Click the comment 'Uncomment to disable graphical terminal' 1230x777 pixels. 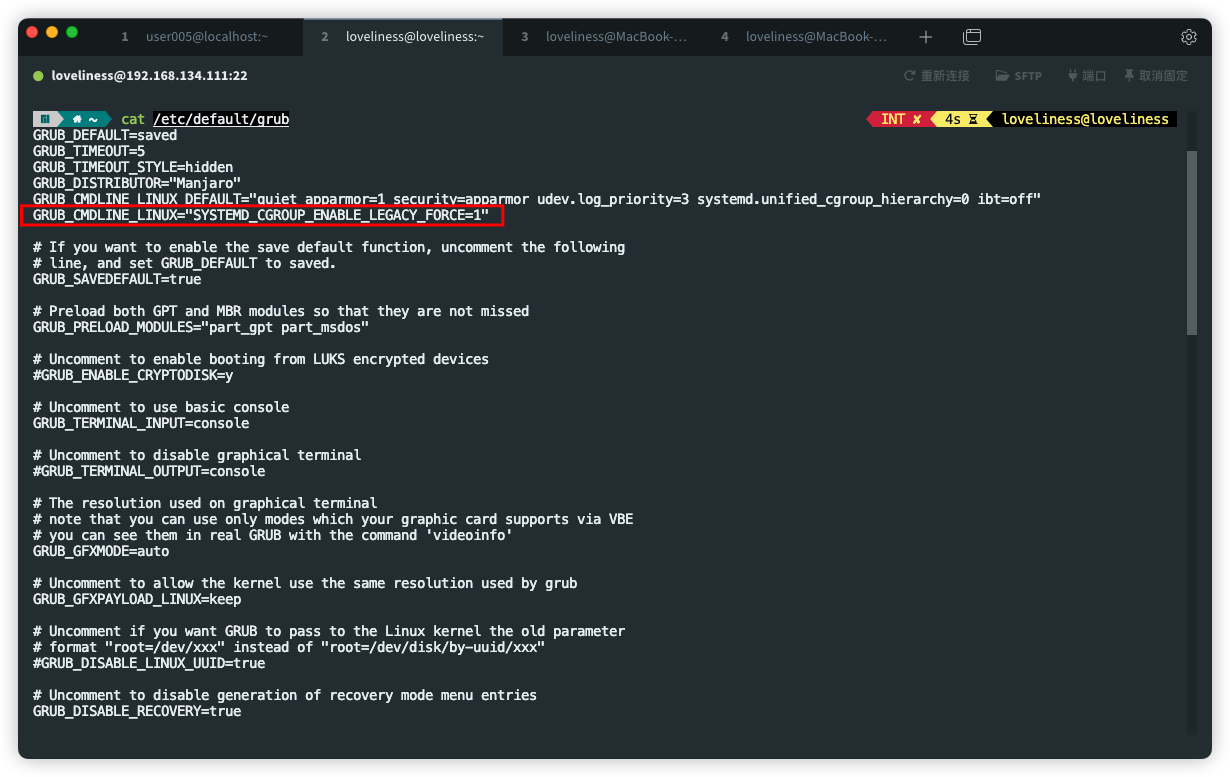click(197, 455)
